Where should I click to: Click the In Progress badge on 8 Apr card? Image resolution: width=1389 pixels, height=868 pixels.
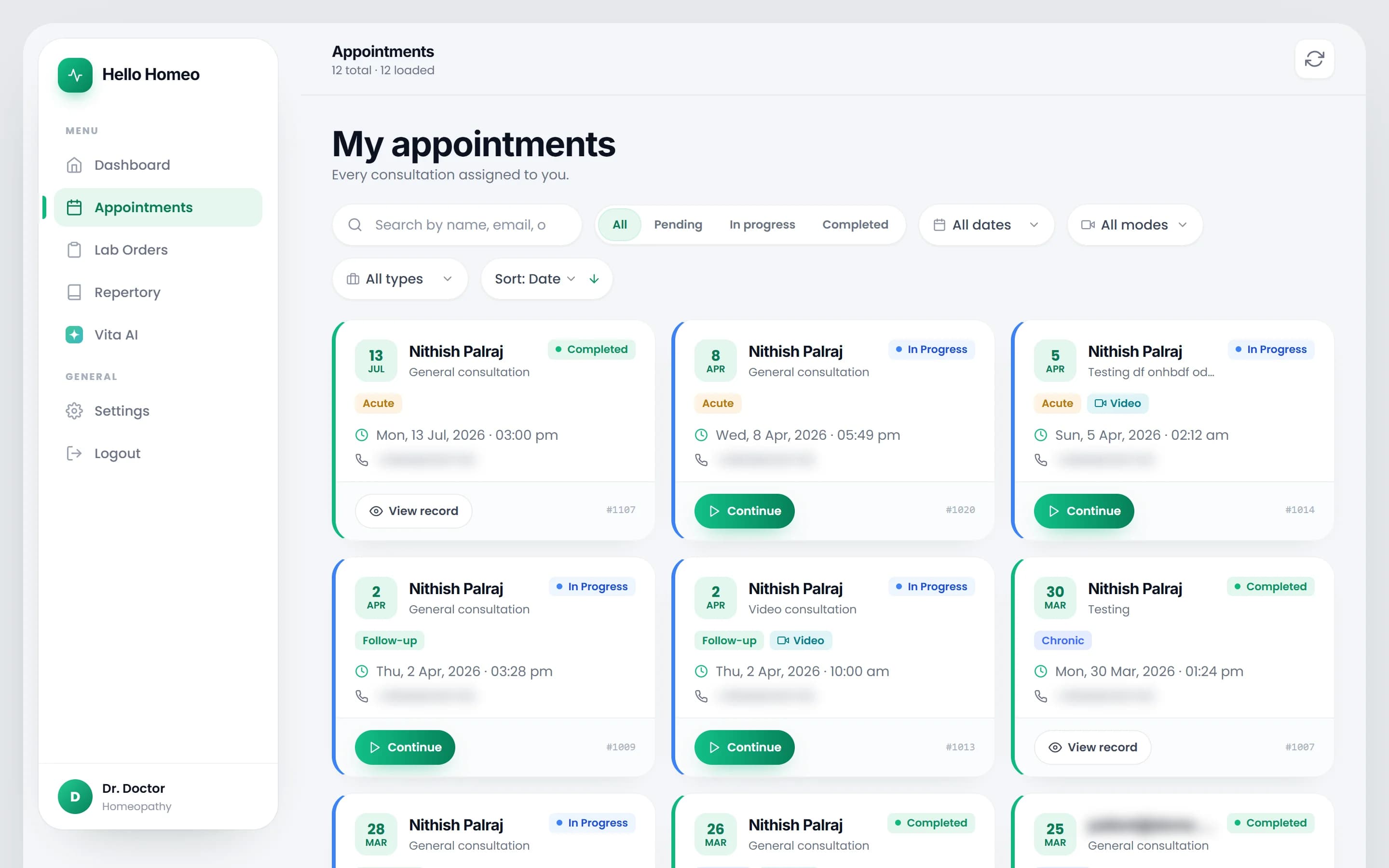(932, 350)
